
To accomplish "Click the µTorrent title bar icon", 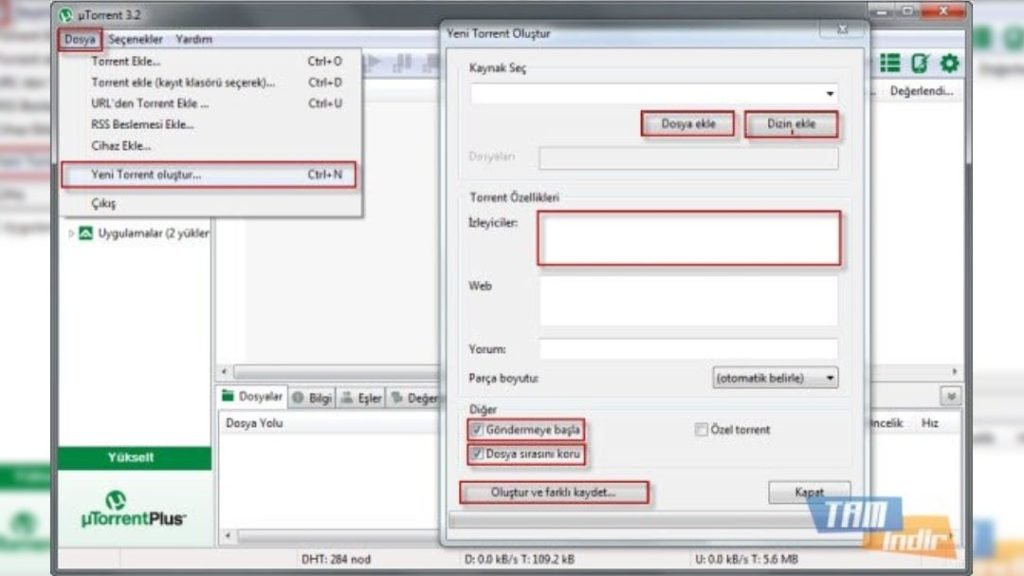I will click(x=65, y=14).
